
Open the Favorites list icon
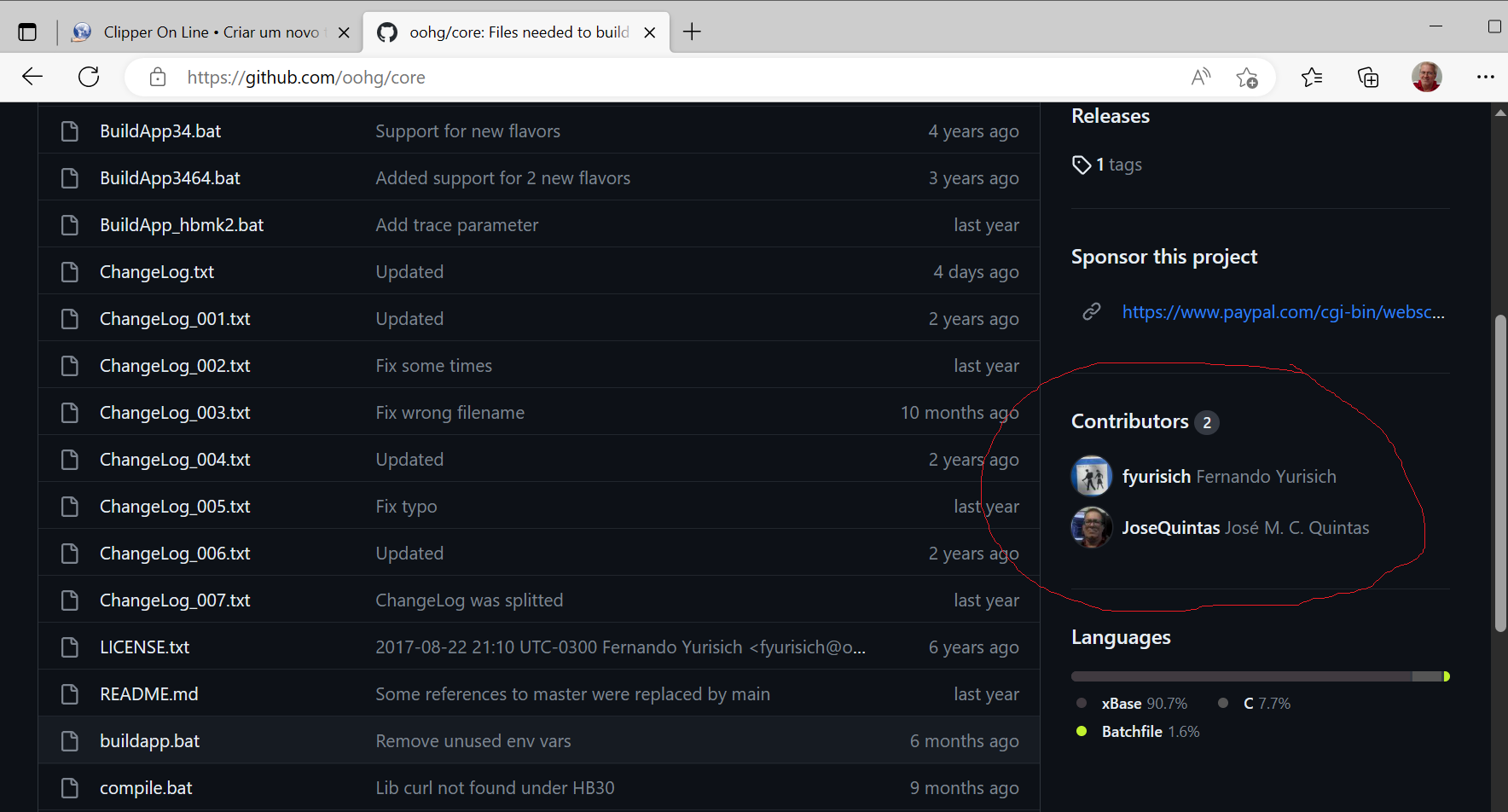tap(1312, 77)
